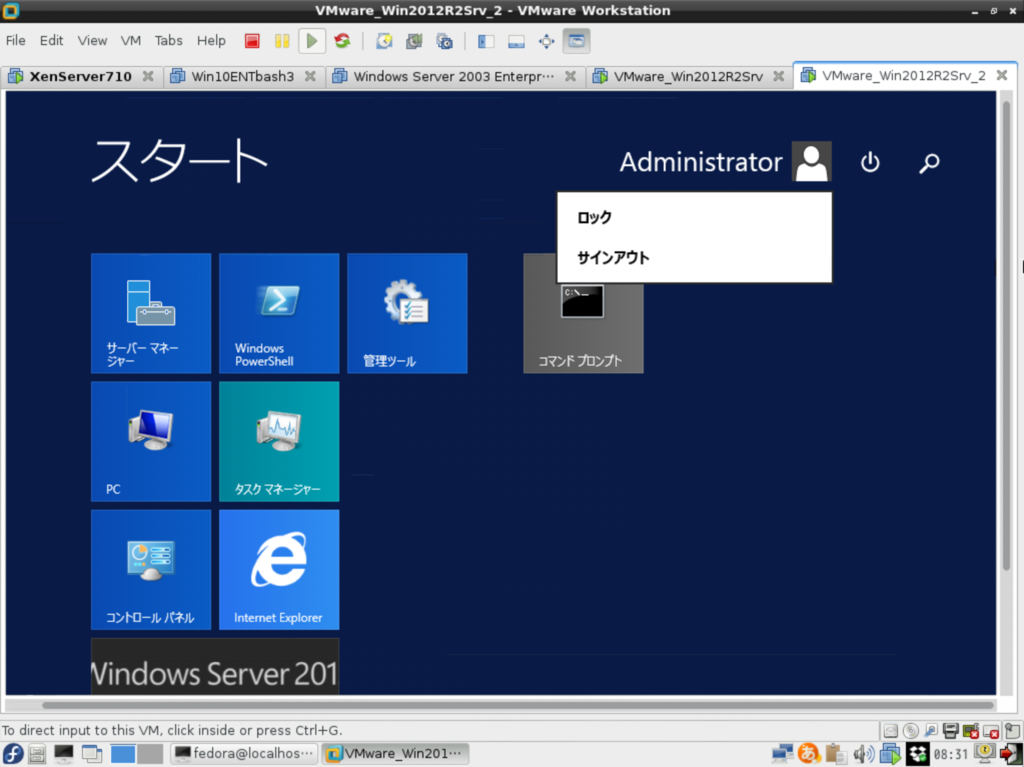Close the XenServer710 tab

tap(148, 76)
